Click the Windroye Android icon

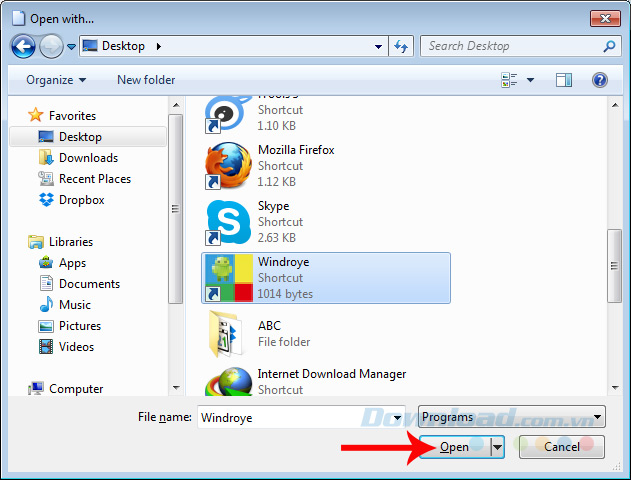227,278
